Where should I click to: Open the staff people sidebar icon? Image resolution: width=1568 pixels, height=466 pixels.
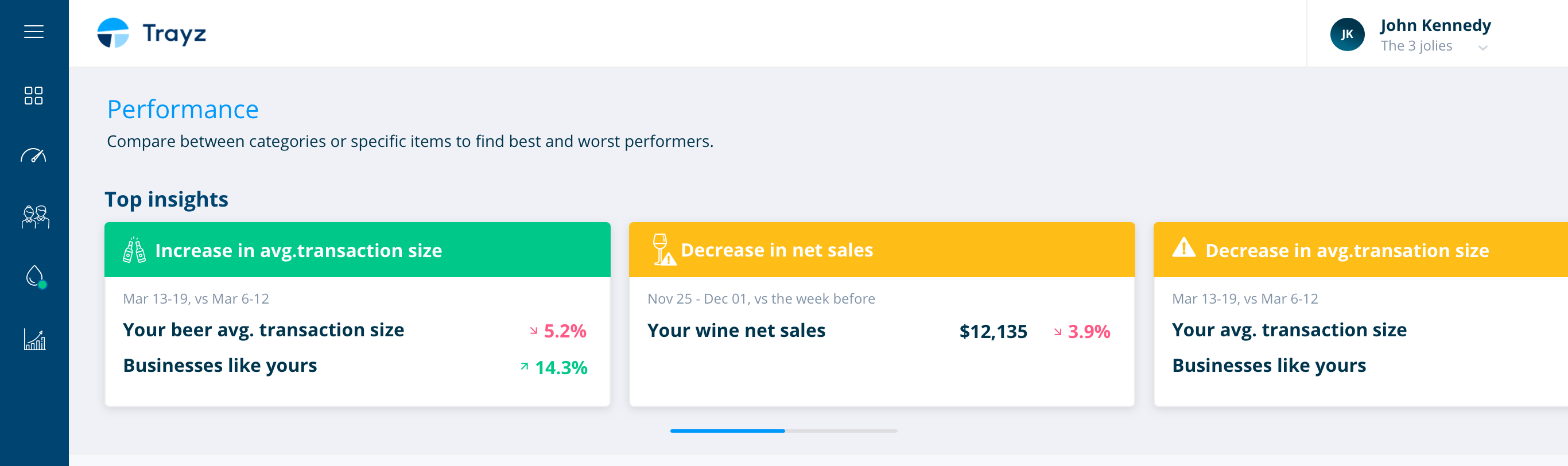pos(36,216)
